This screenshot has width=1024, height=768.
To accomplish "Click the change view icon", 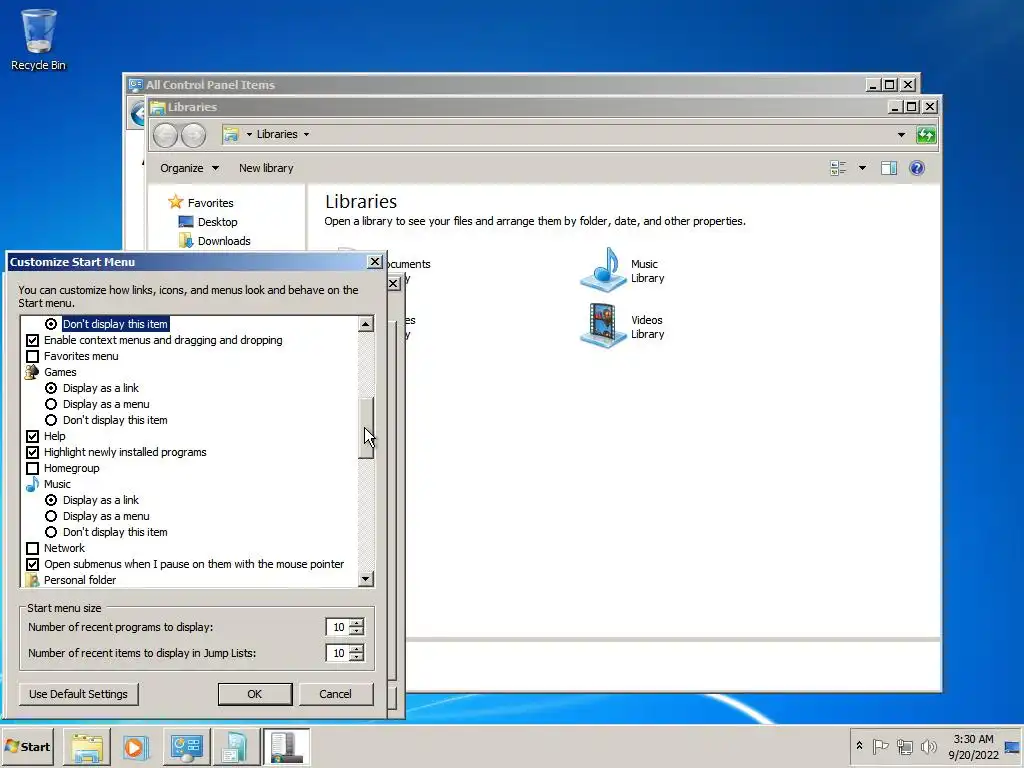I will [x=838, y=168].
